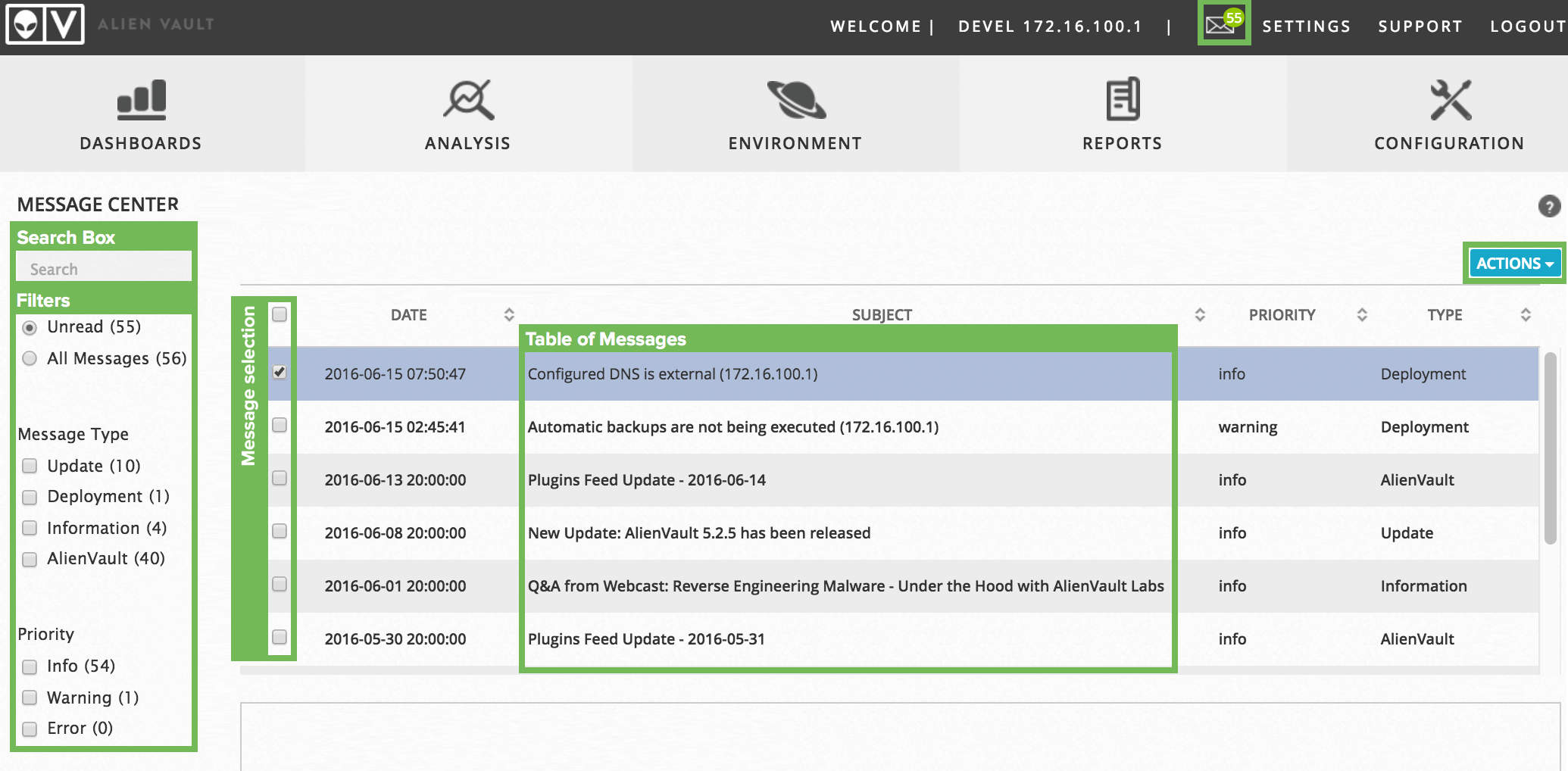
Task: Sort messages by the Date column arrows
Action: pyautogui.click(x=509, y=314)
